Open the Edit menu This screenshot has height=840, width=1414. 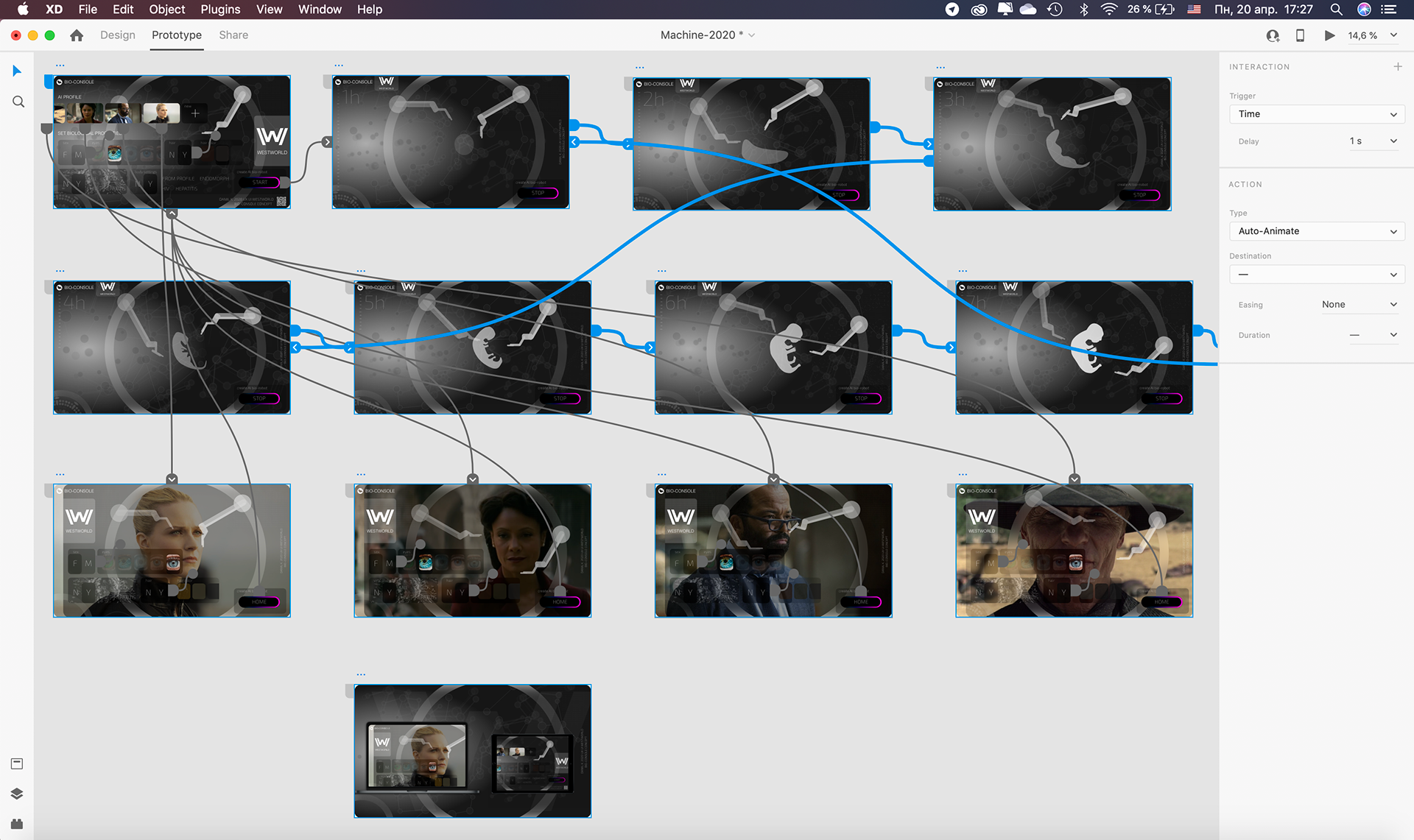click(x=123, y=10)
